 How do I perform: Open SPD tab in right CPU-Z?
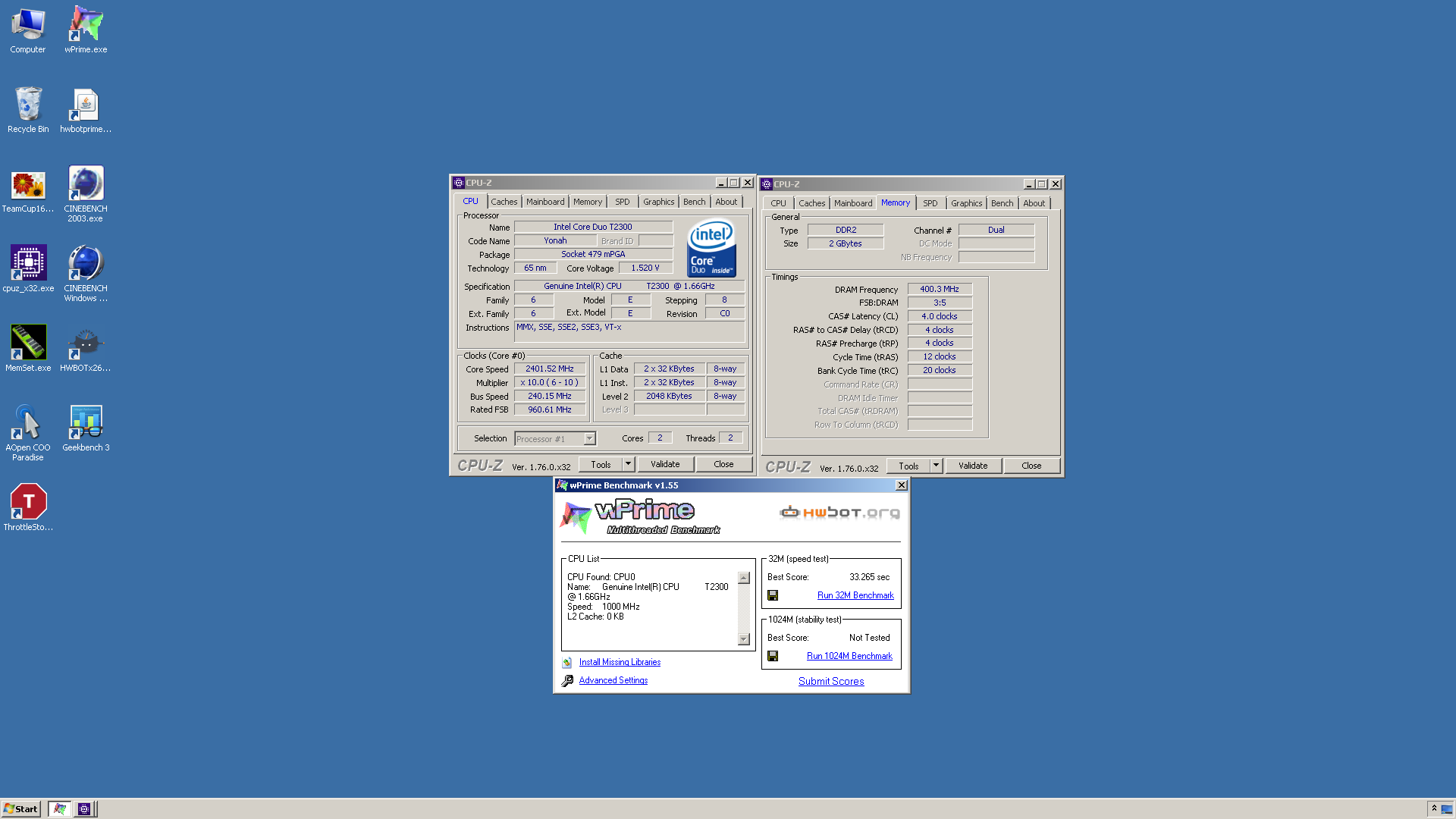(930, 203)
